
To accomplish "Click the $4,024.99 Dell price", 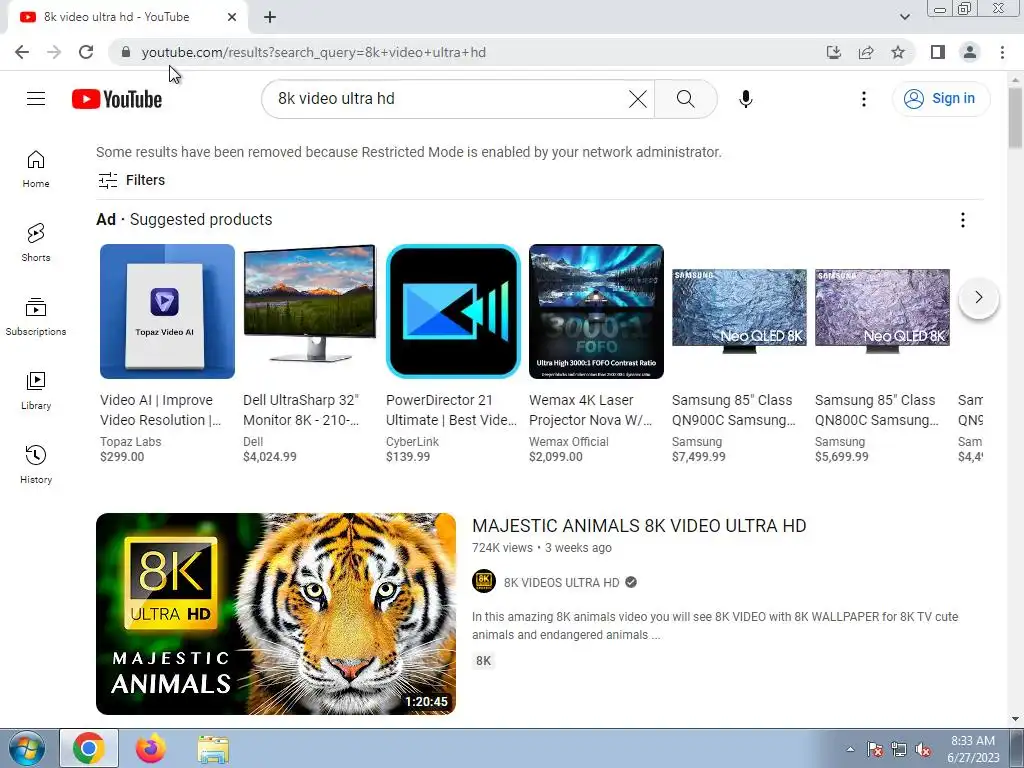I will (x=270, y=456).
